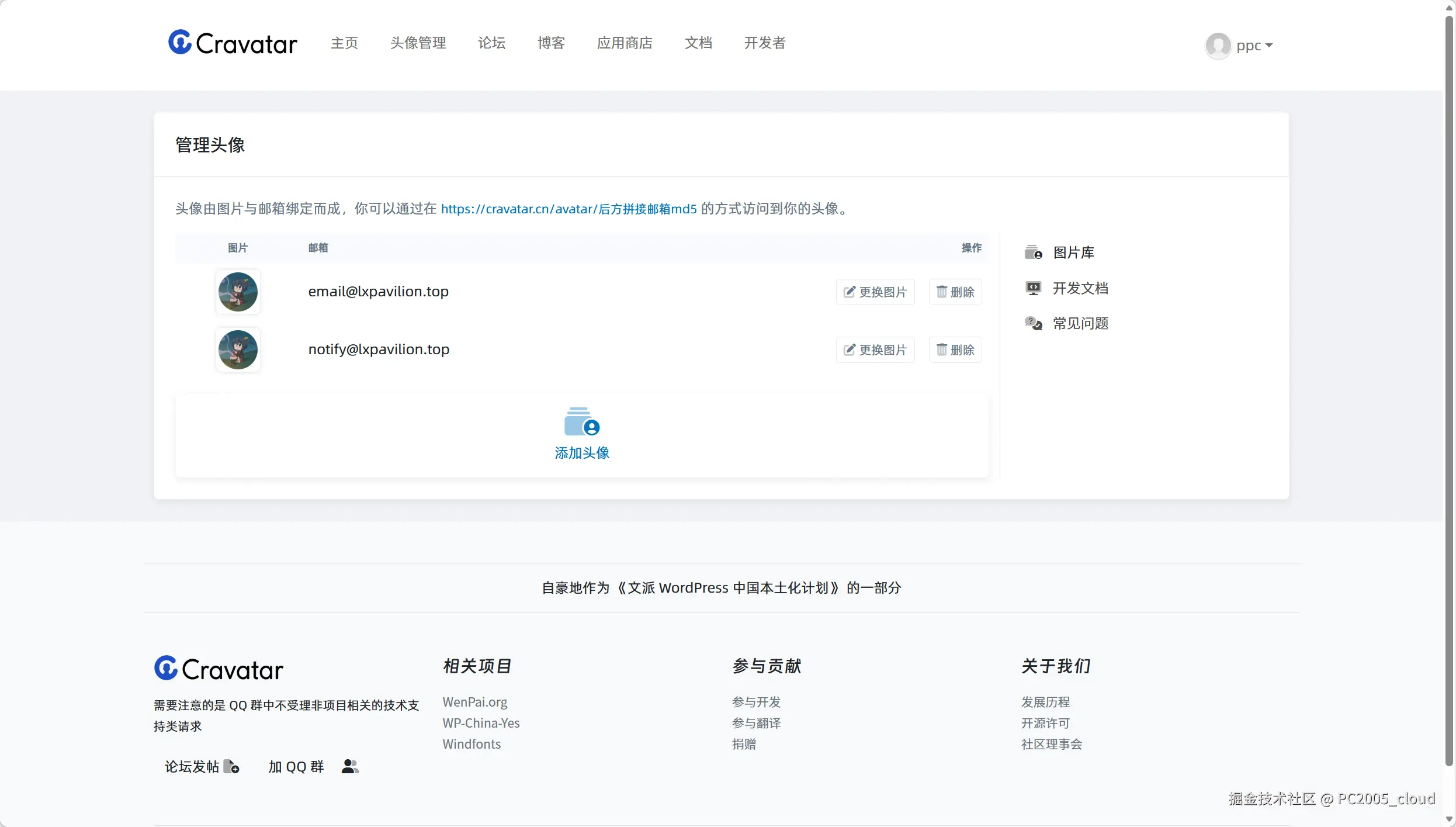Click the 邮箱 column header
1456x827 pixels.
point(318,248)
